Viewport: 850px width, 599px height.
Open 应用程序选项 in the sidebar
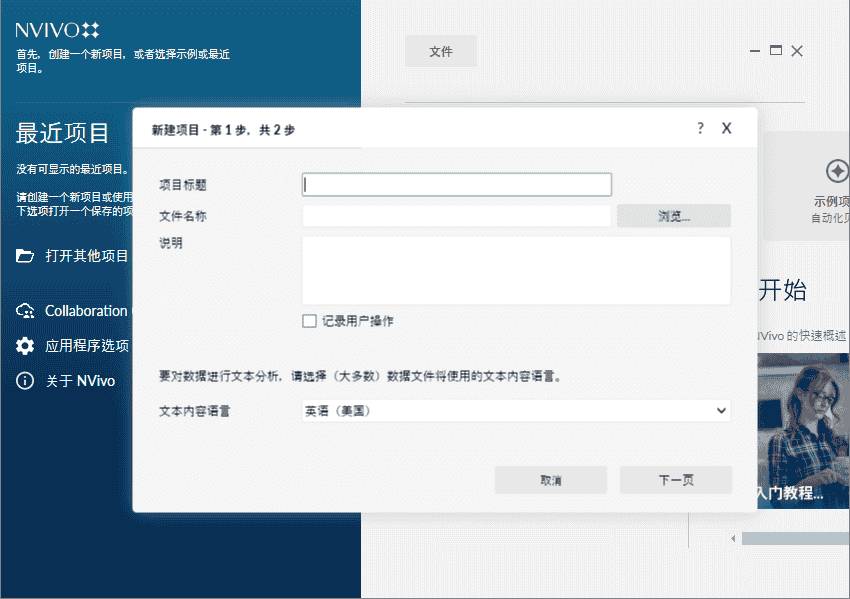[87, 346]
